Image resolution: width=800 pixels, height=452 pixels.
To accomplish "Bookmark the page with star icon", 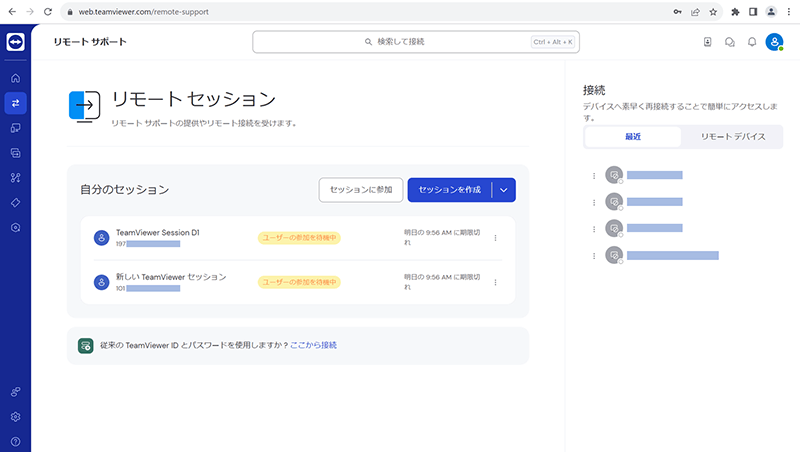I will 713,12.
